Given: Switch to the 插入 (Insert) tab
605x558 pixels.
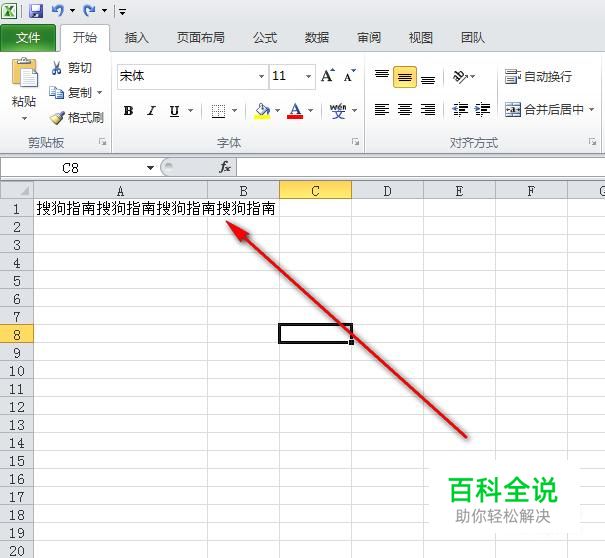Looking at the screenshot, I should click(x=137, y=38).
